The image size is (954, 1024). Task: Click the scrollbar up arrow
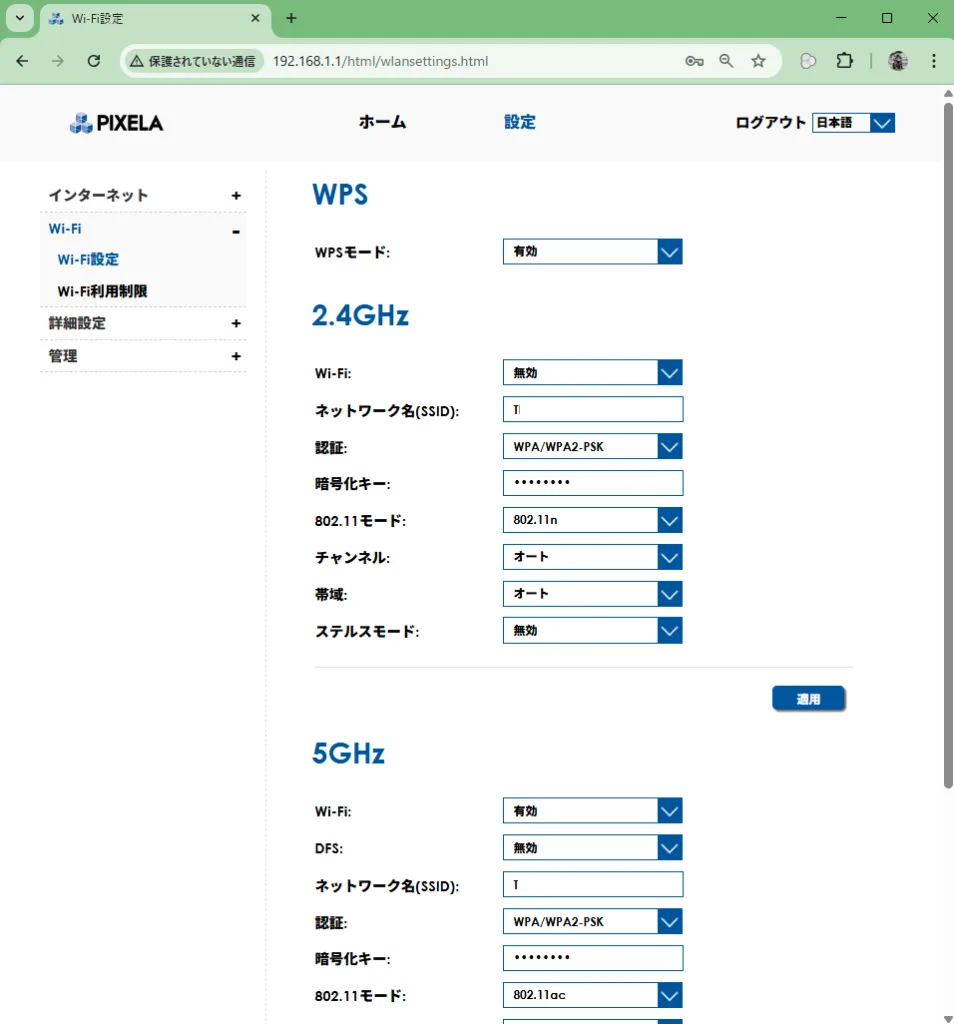948,93
